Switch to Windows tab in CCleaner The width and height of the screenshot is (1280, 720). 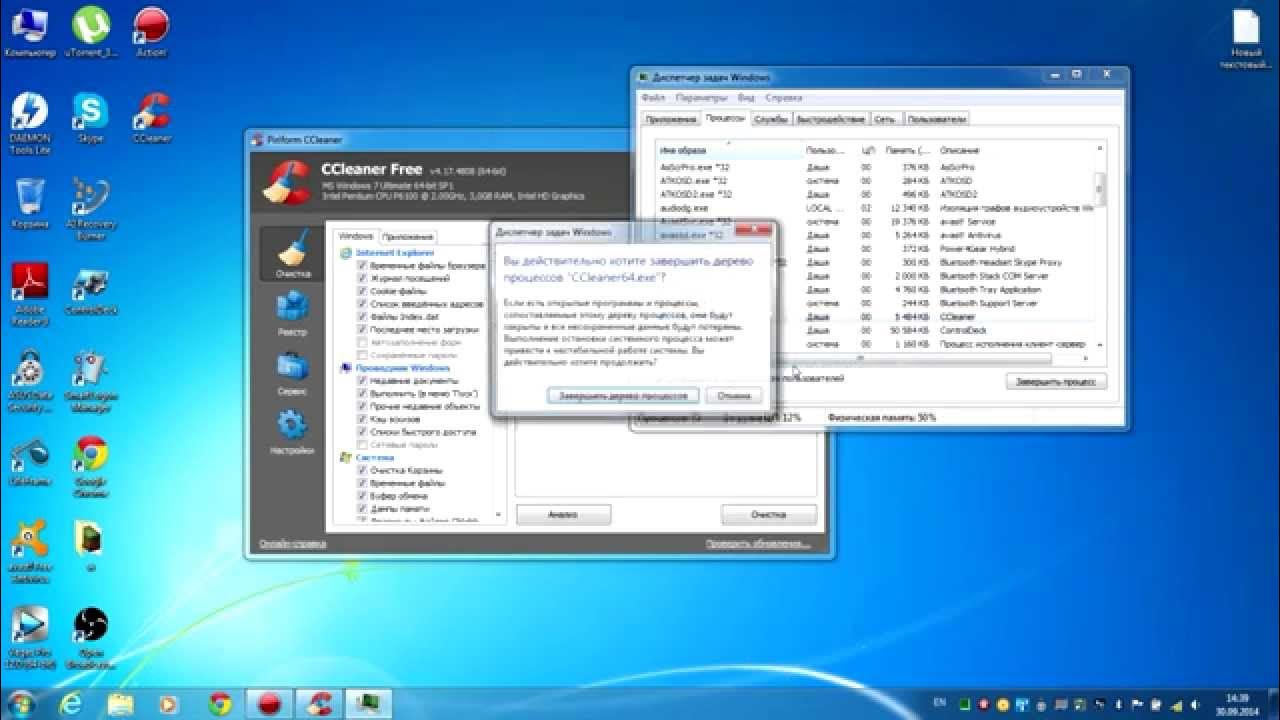[x=356, y=236]
